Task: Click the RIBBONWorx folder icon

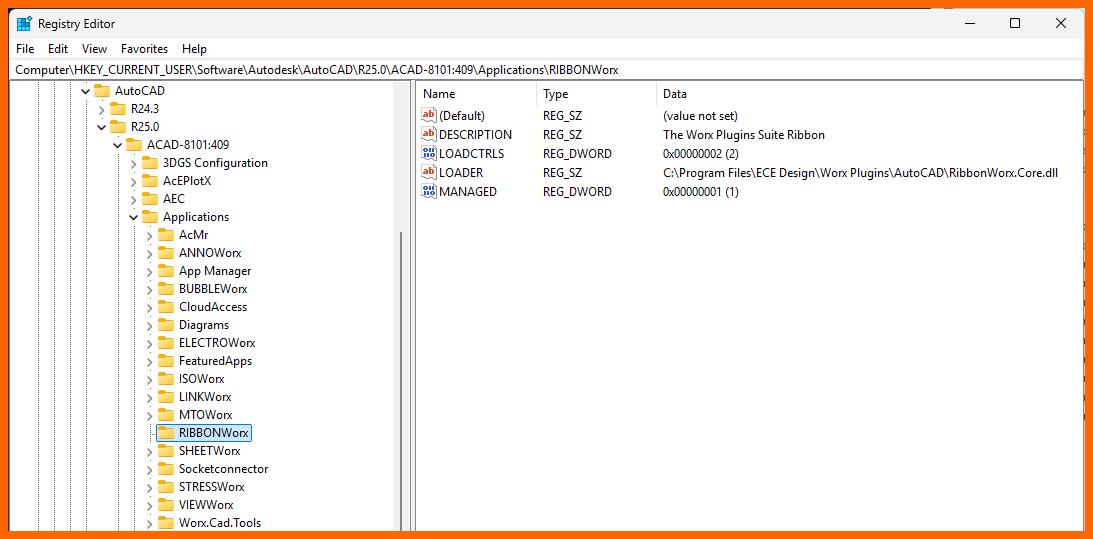Action: click(x=166, y=433)
